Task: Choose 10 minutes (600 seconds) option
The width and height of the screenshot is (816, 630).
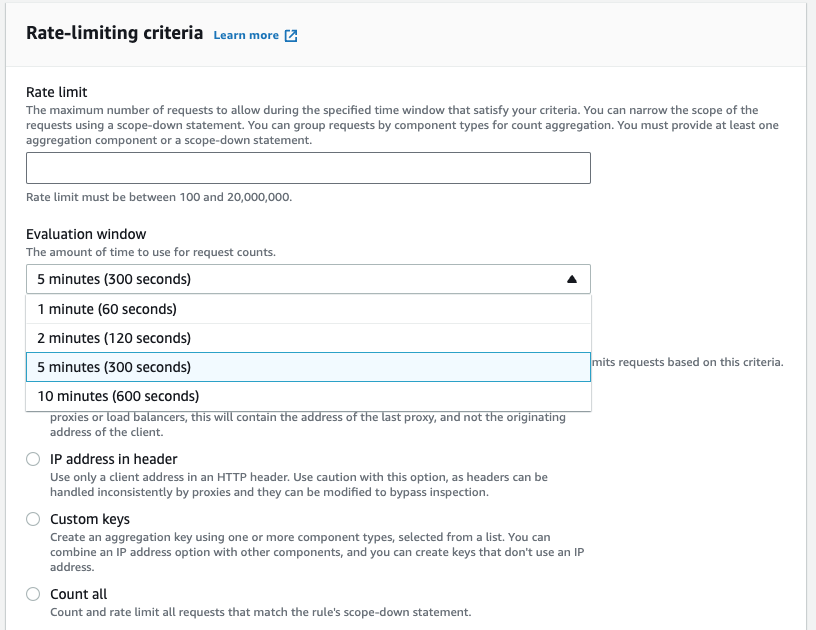Action: (x=308, y=396)
